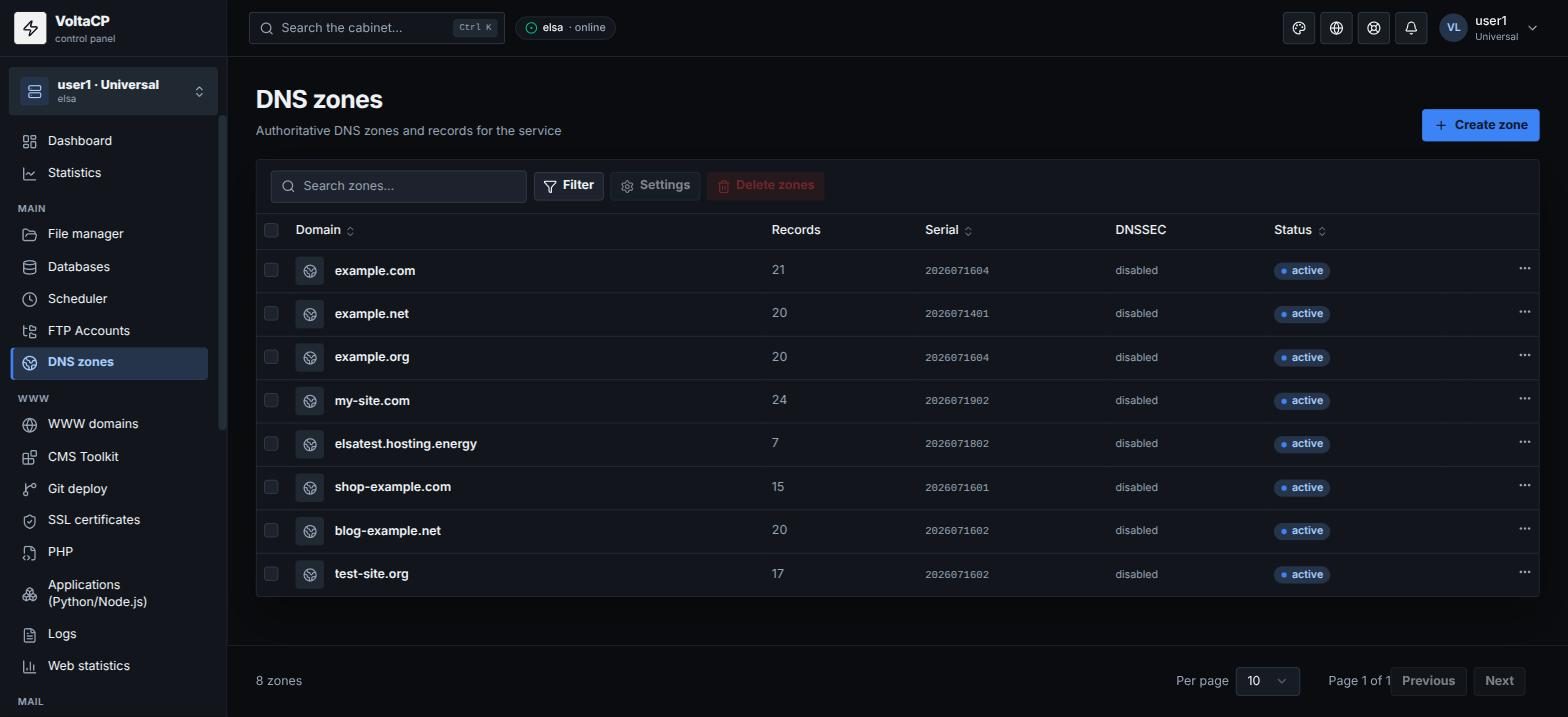Go to File manager

109,234
